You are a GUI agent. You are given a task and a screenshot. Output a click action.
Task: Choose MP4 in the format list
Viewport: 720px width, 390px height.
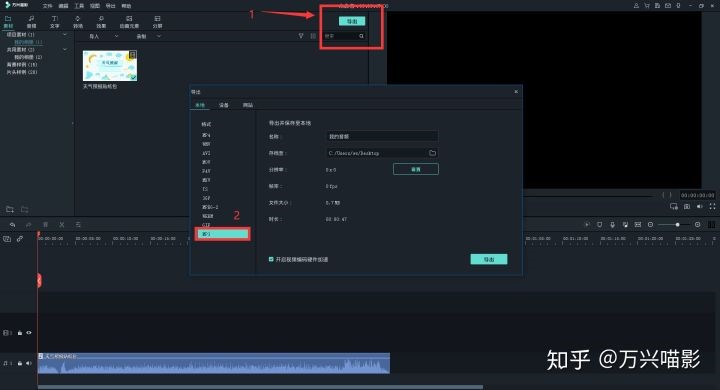(x=206, y=135)
